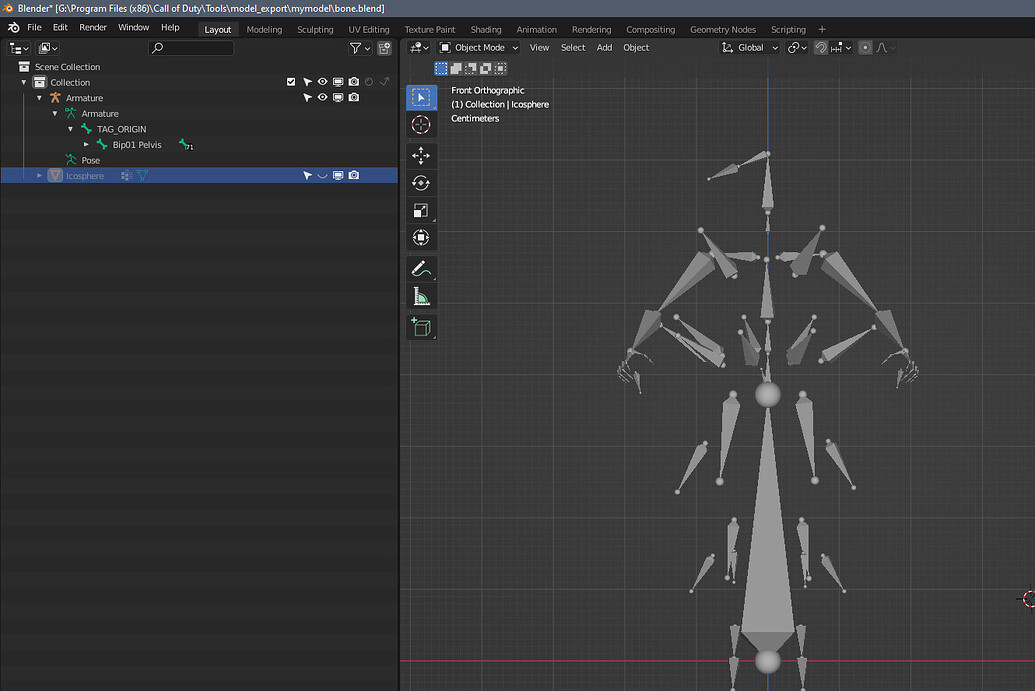Open 3D viewport editor type dropdown

[419, 48]
